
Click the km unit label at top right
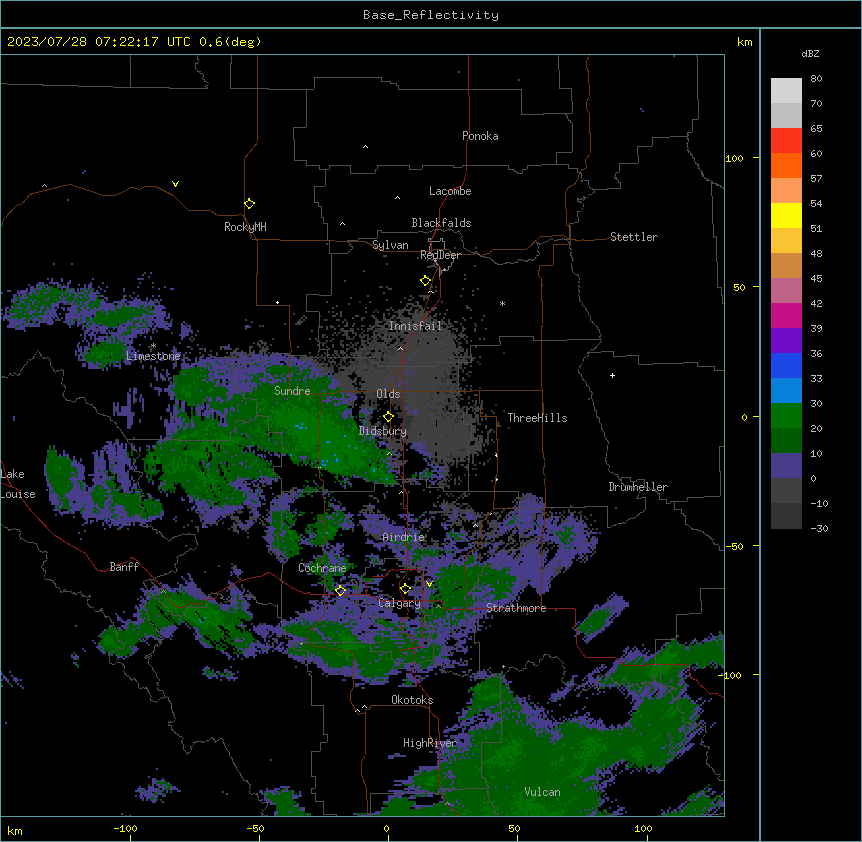click(x=744, y=42)
